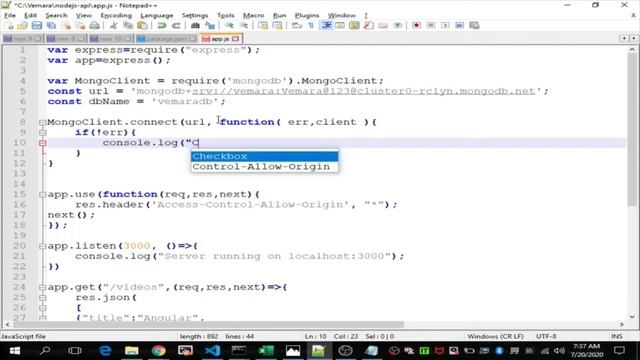The height and width of the screenshot is (360, 640).
Task: Click the vertical scrollbar thumb
Action: [632, 129]
